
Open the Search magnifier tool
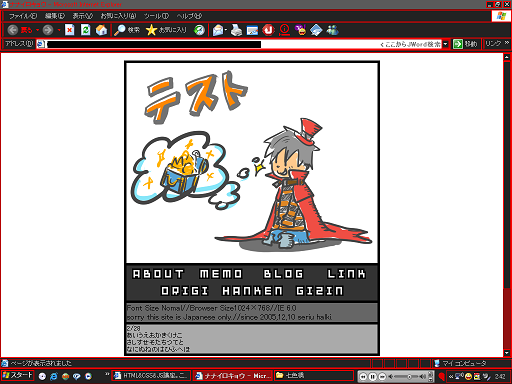click(119, 30)
